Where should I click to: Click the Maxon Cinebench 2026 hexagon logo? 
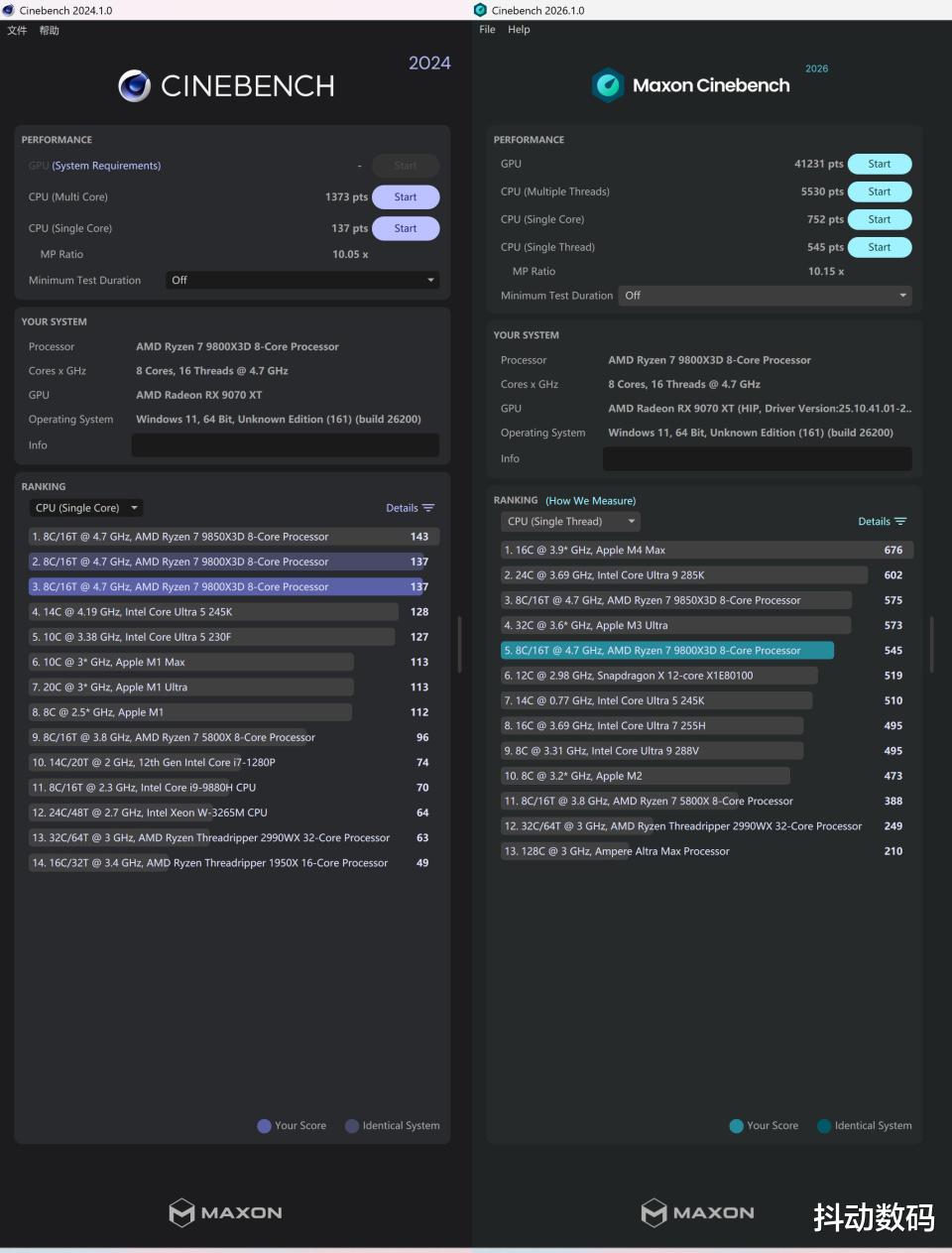pos(607,85)
